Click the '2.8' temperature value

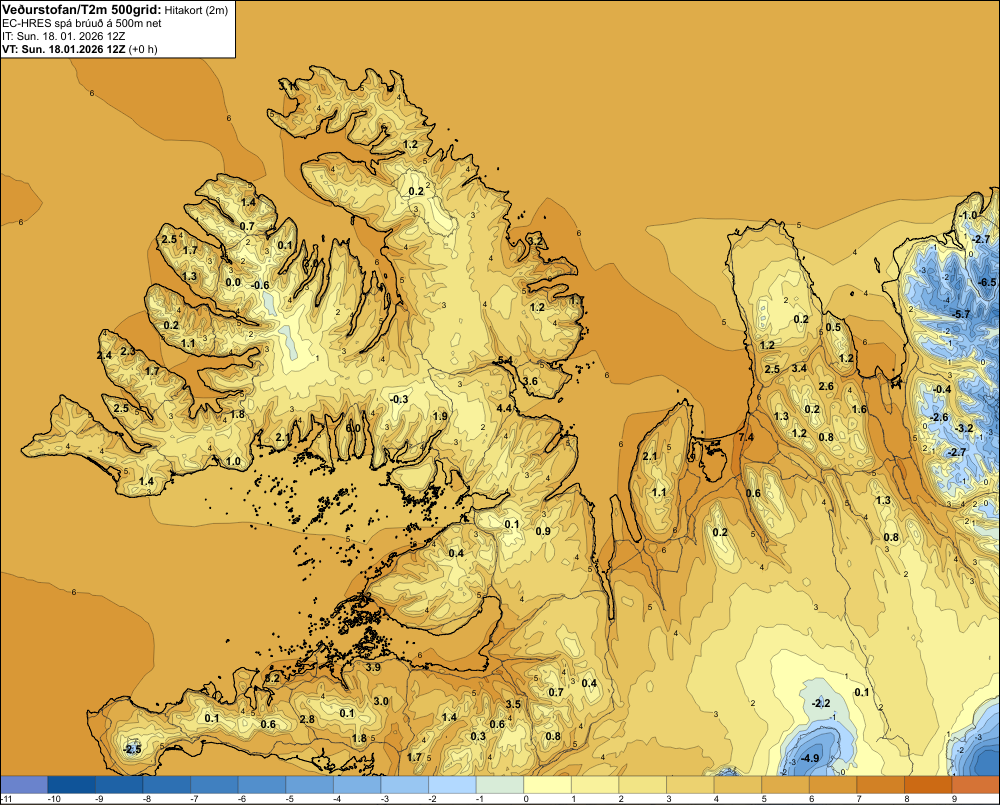307,719
